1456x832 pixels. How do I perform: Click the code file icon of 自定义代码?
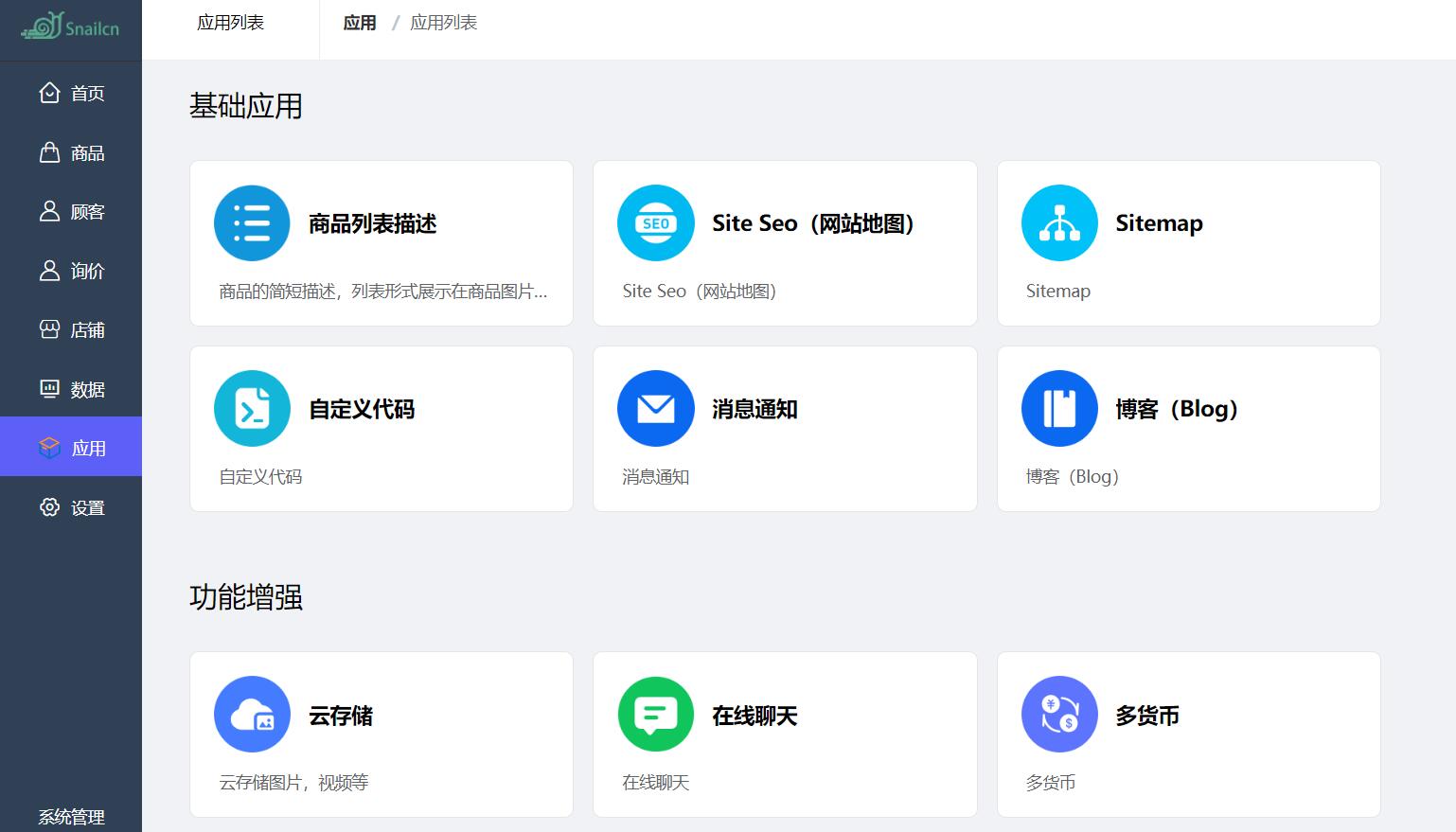252,409
